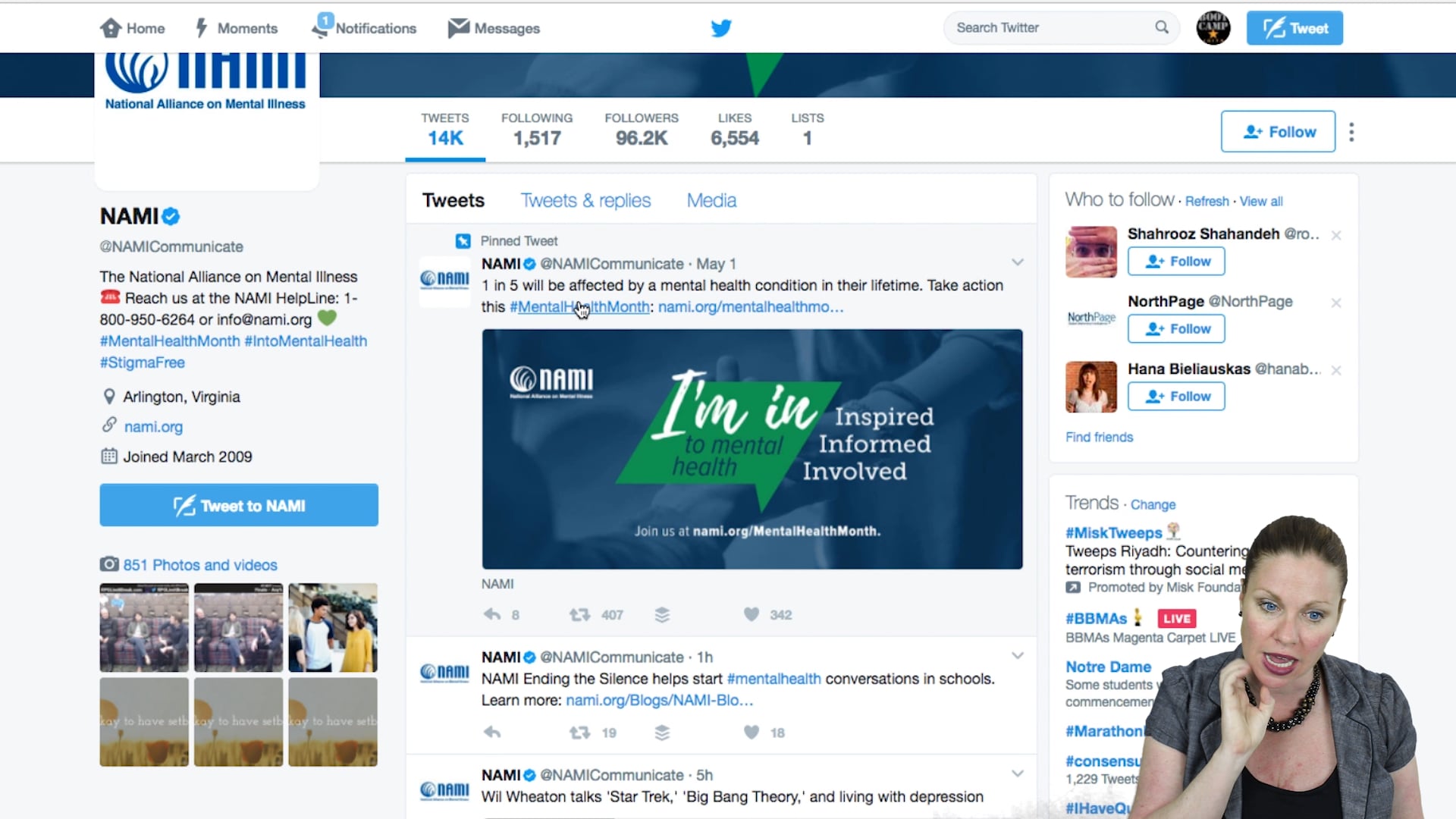Click the Buffer stack icon on pinned tweet
The image size is (1456, 819).
662,614
